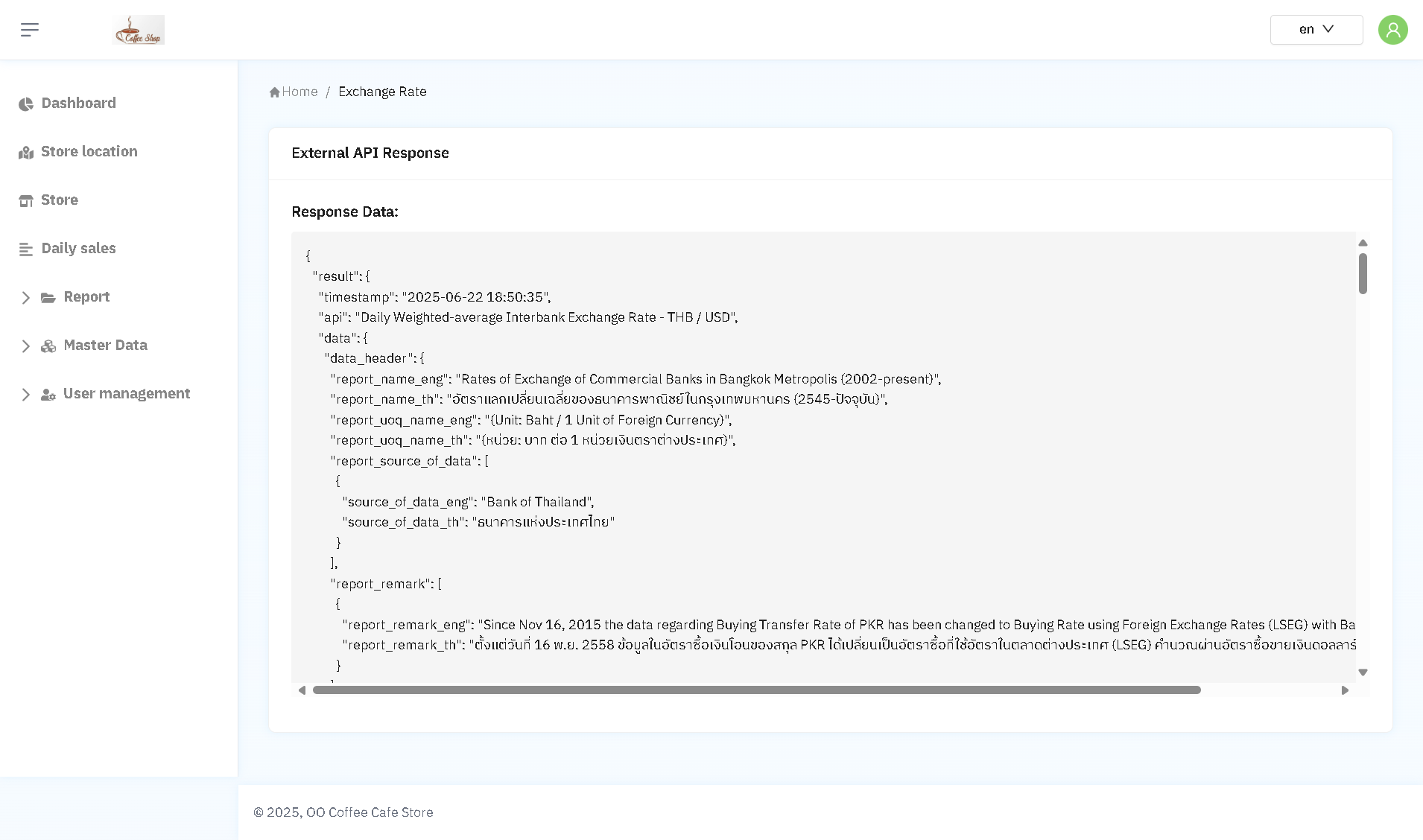
Task: Select the User management menu label
Action: 127,393
